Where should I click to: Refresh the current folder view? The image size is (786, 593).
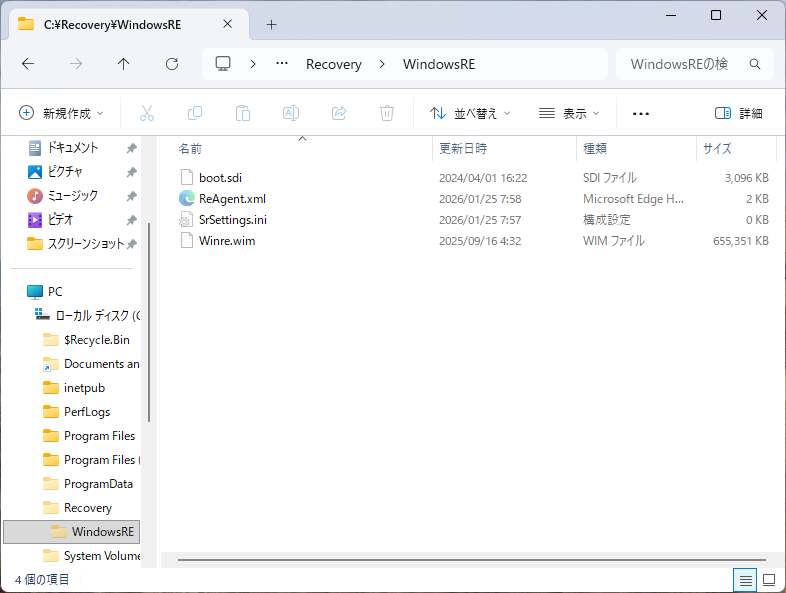(172, 64)
